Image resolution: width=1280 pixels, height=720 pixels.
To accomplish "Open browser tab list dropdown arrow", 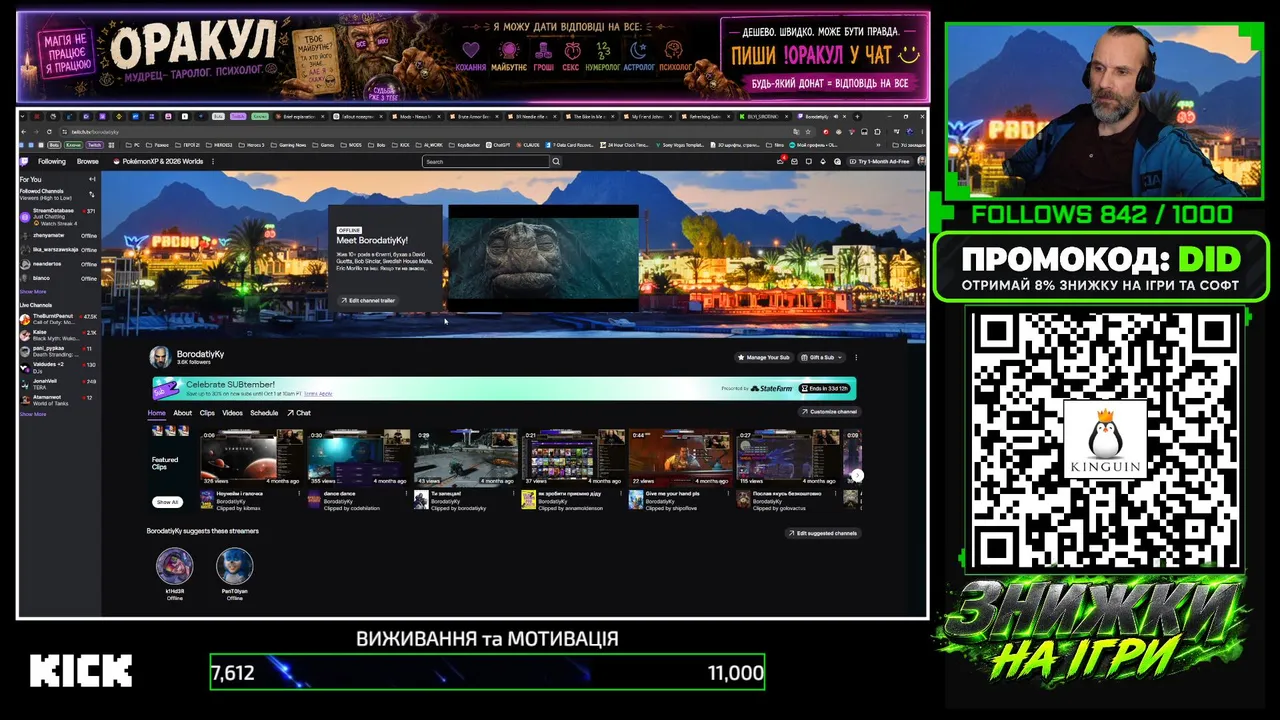I will tap(23, 116).
